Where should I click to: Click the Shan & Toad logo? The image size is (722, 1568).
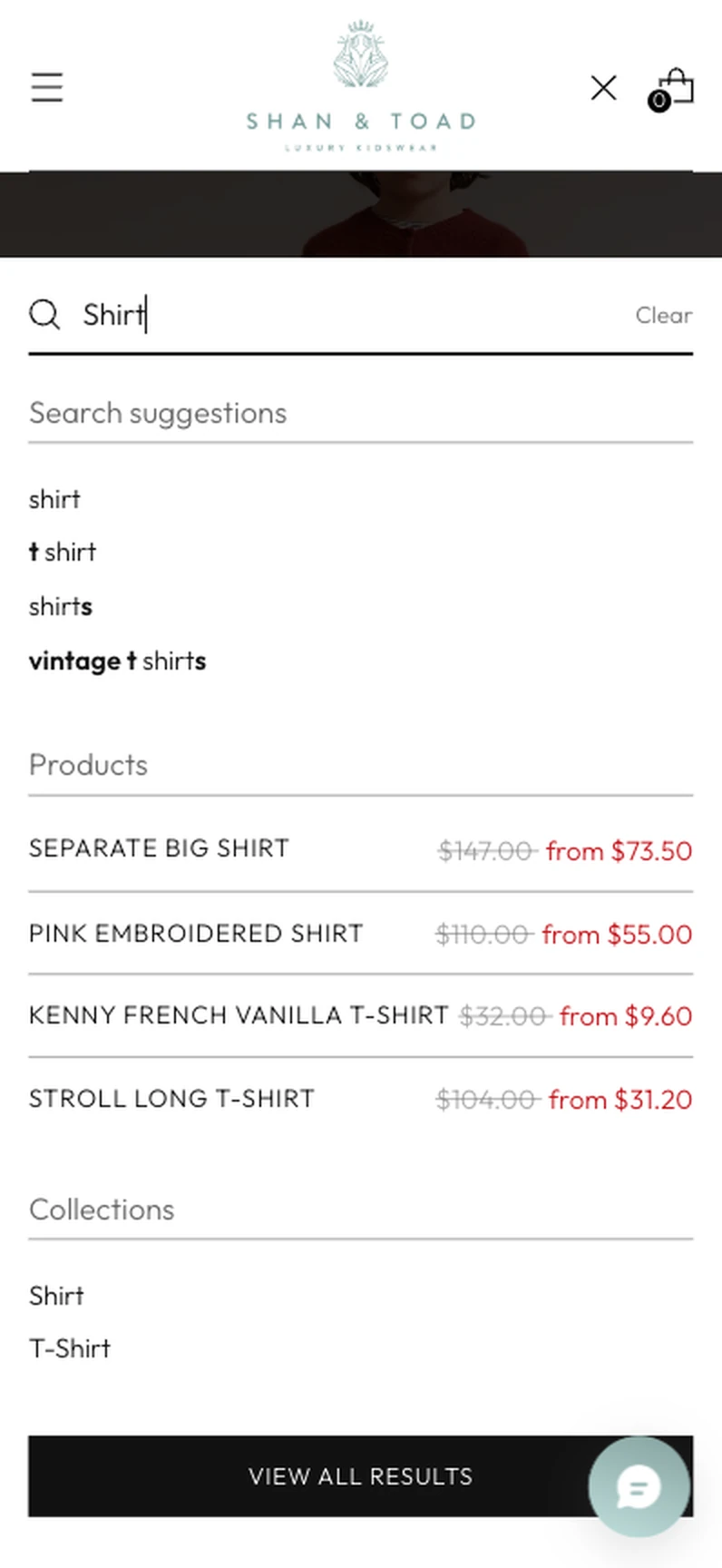click(x=361, y=86)
